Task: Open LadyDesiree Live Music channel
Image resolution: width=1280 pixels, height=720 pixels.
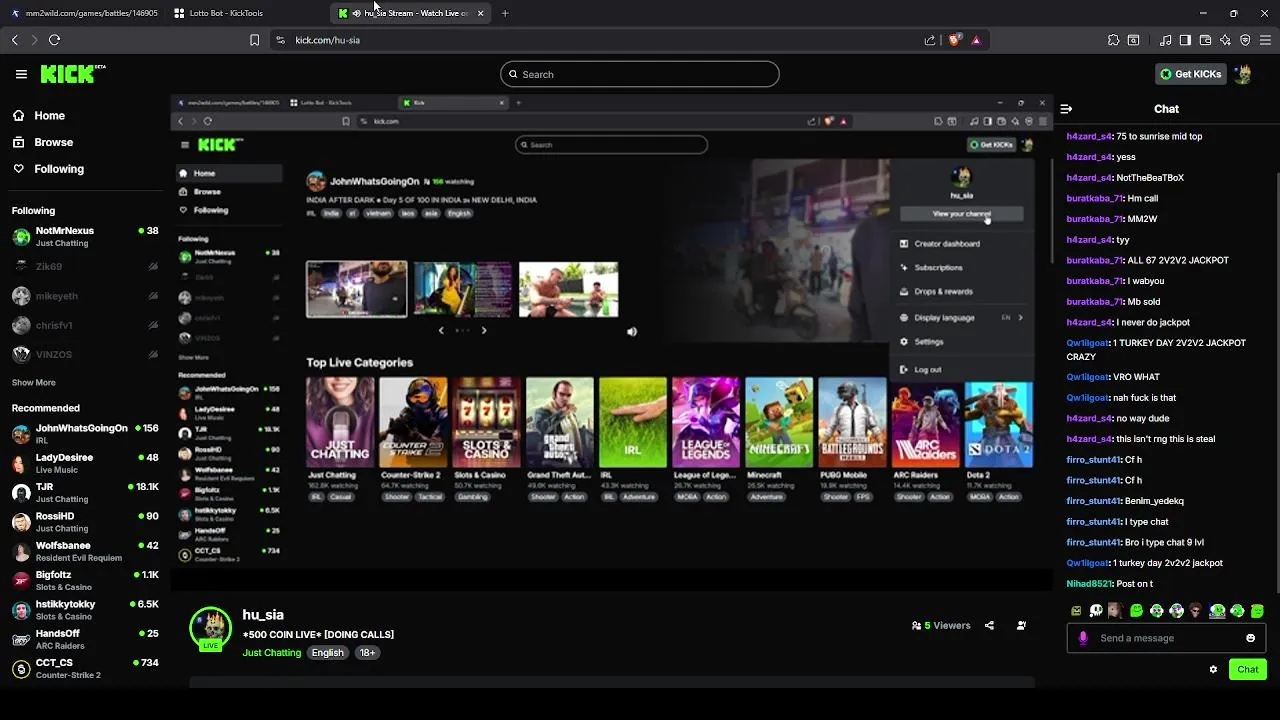Action: pos(84,463)
